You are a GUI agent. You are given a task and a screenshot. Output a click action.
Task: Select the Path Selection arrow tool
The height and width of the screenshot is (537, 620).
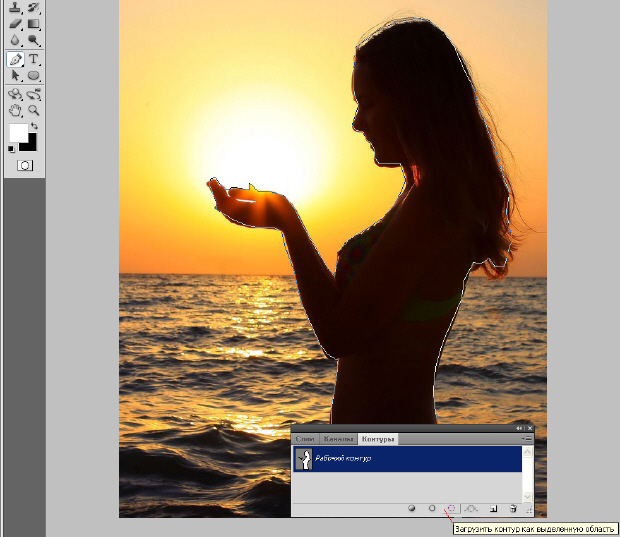click(x=15, y=75)
